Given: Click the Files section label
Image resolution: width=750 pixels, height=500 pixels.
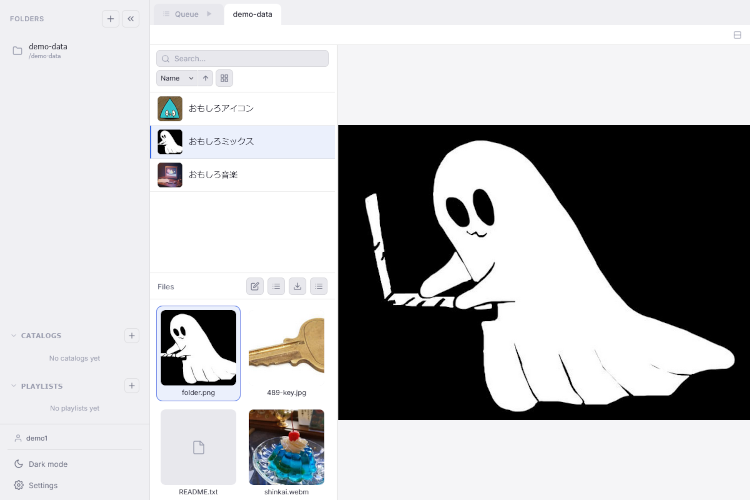Looking at the screenshot, I should tap(165, 287).
